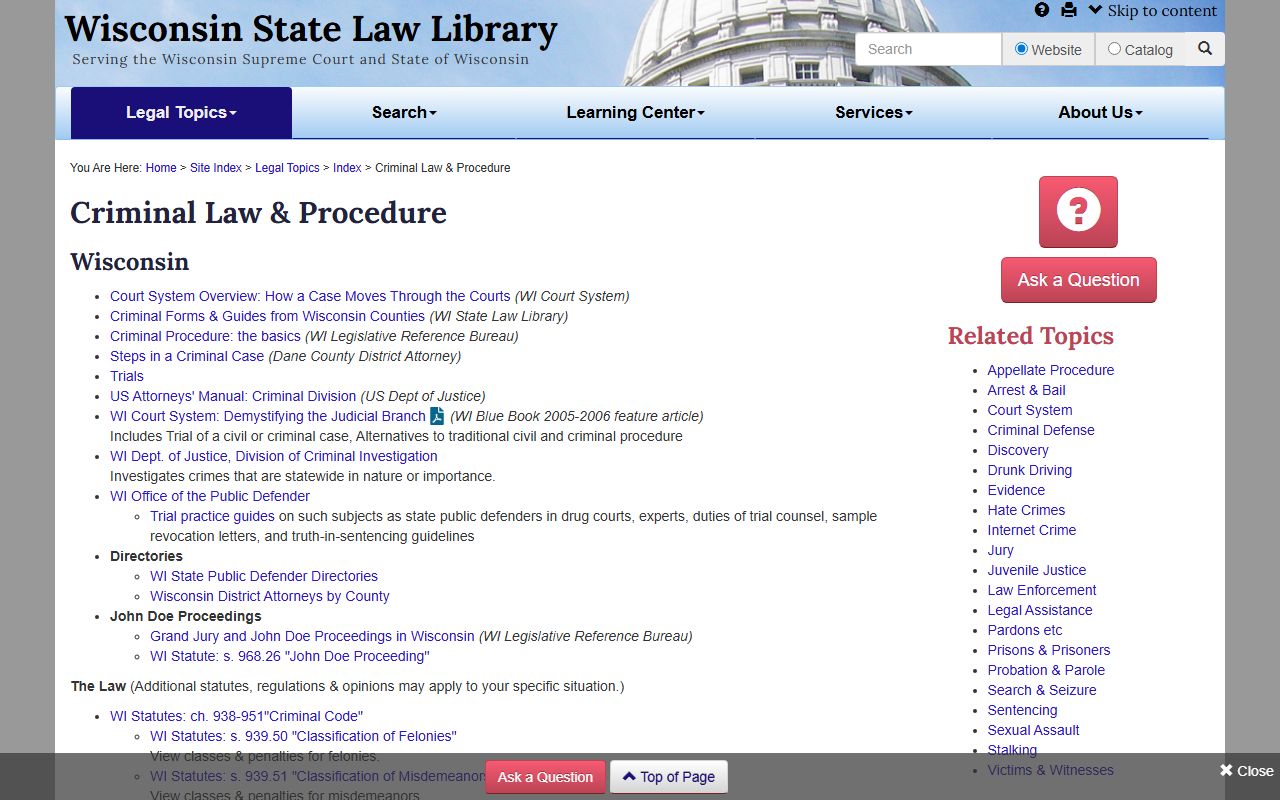Open Hate Crimes related topic
1280x800 pixels.
pyautogui.click(x=1027, y=510)
